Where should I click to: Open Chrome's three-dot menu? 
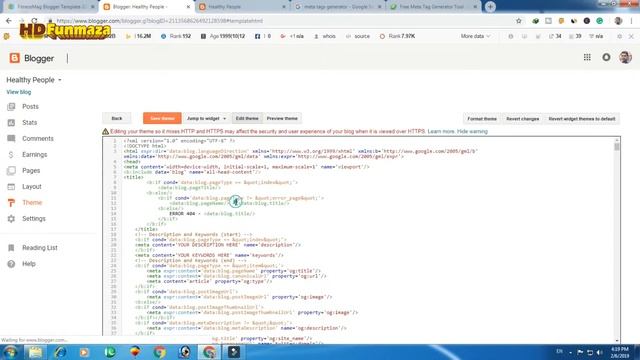pyautogui.click(x=631, y=21)
